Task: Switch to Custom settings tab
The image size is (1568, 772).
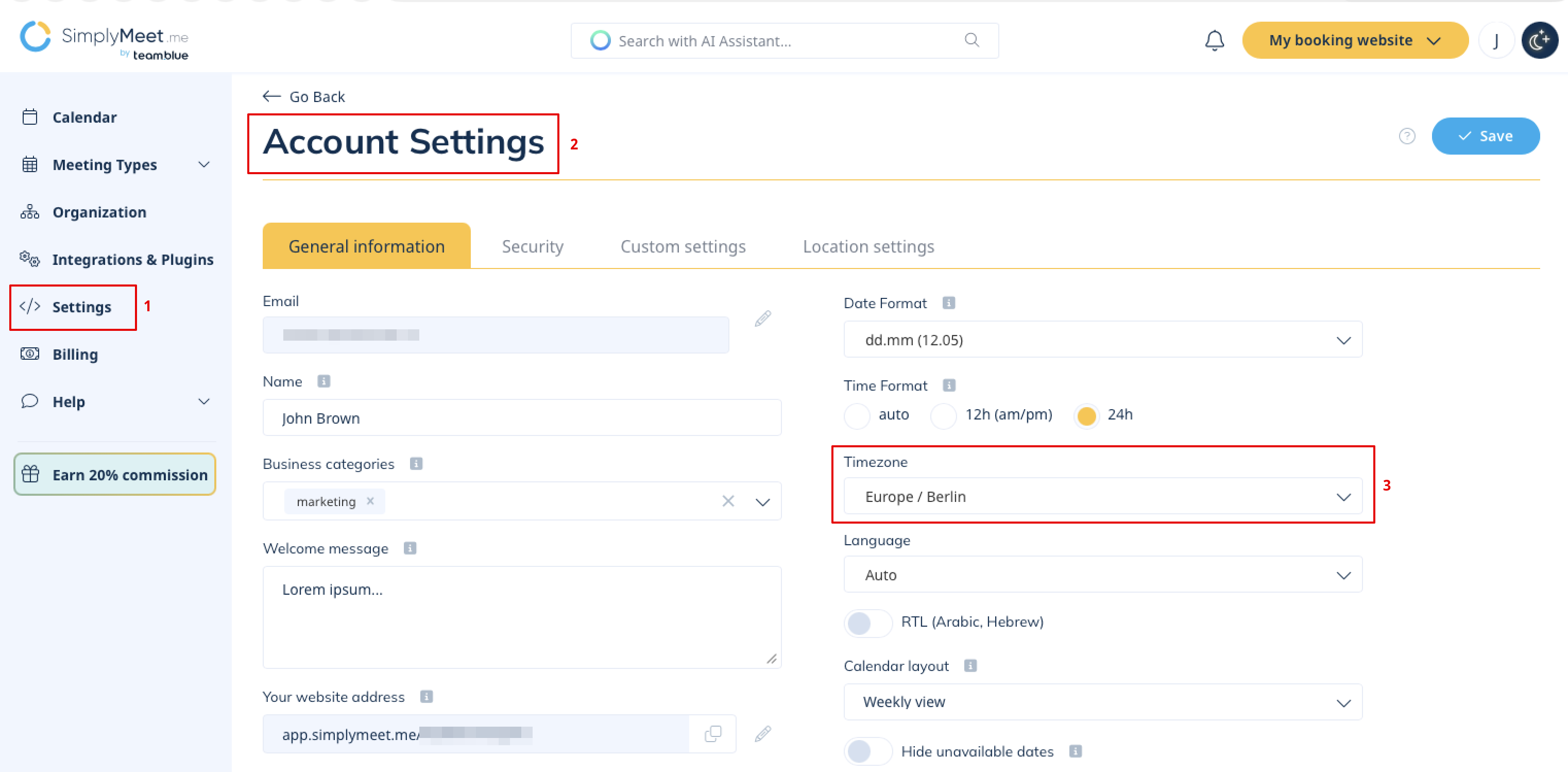Action: pyautogui.click(x=683, y=246)
